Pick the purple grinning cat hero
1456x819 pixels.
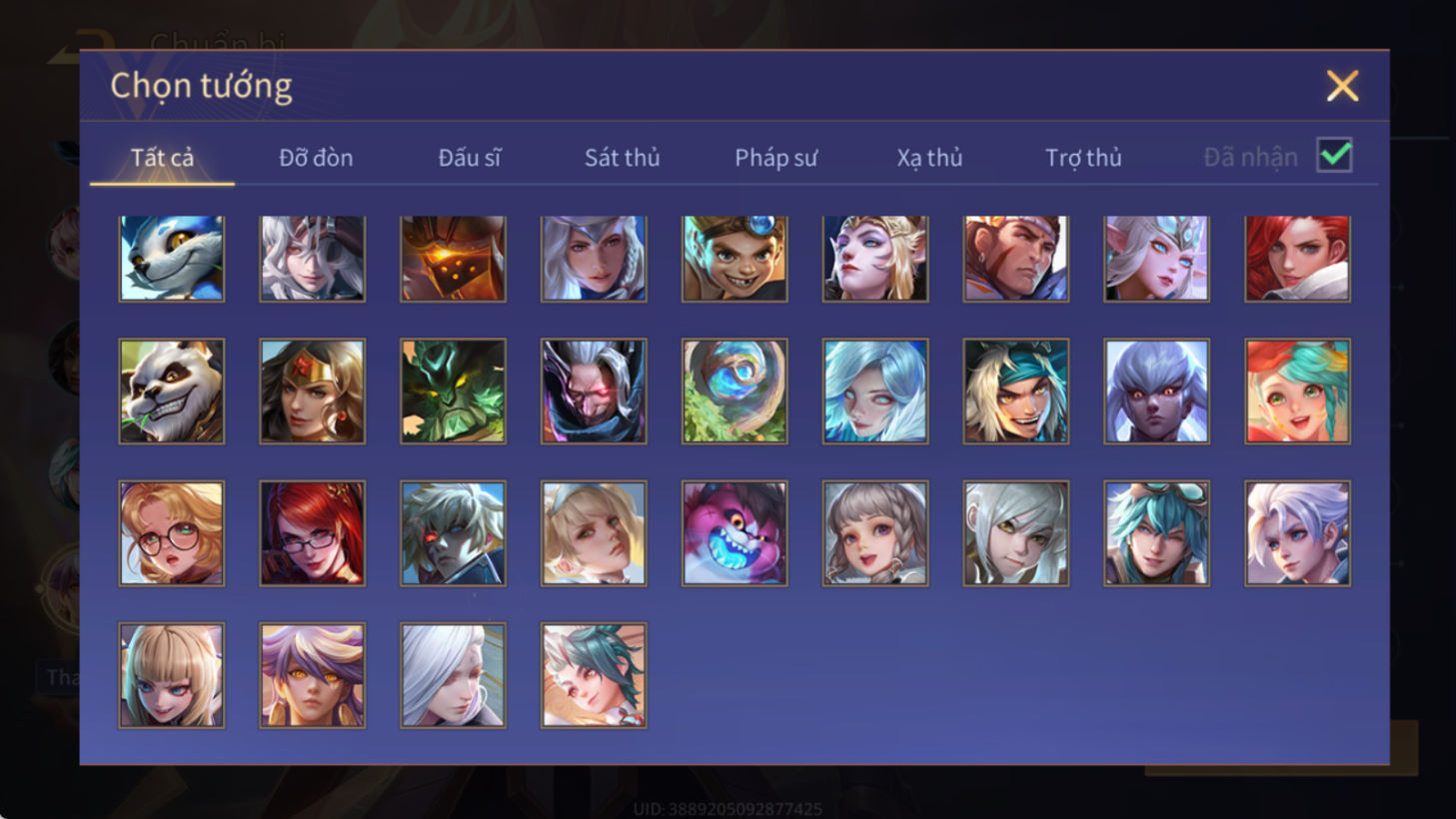point(734,533)
